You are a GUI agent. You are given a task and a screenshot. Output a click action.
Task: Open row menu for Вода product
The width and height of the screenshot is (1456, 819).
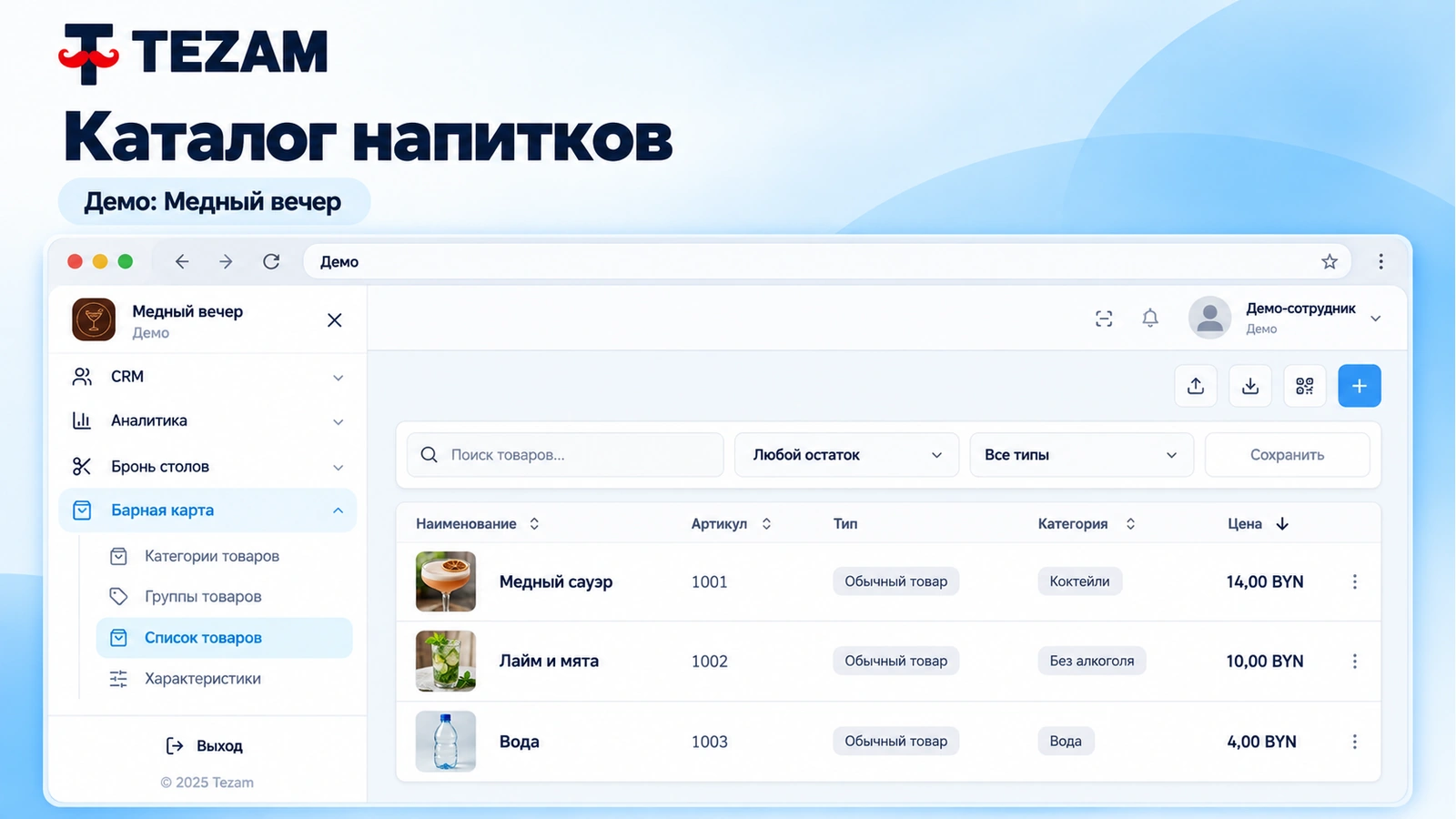click(x=1355, y=742)
